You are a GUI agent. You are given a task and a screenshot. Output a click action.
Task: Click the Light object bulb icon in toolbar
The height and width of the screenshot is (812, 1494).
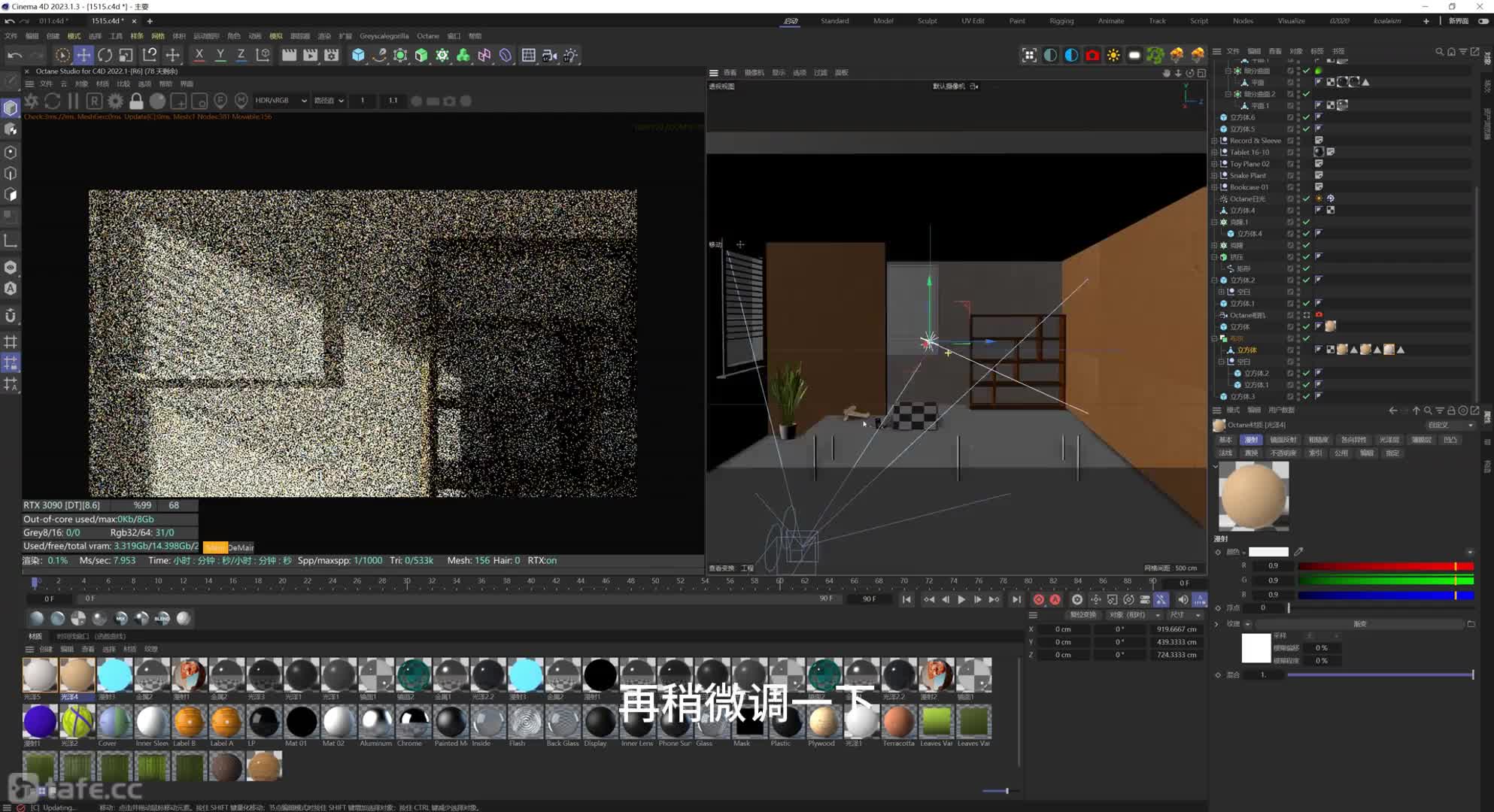pyautogui.click(x=571, y=55)
